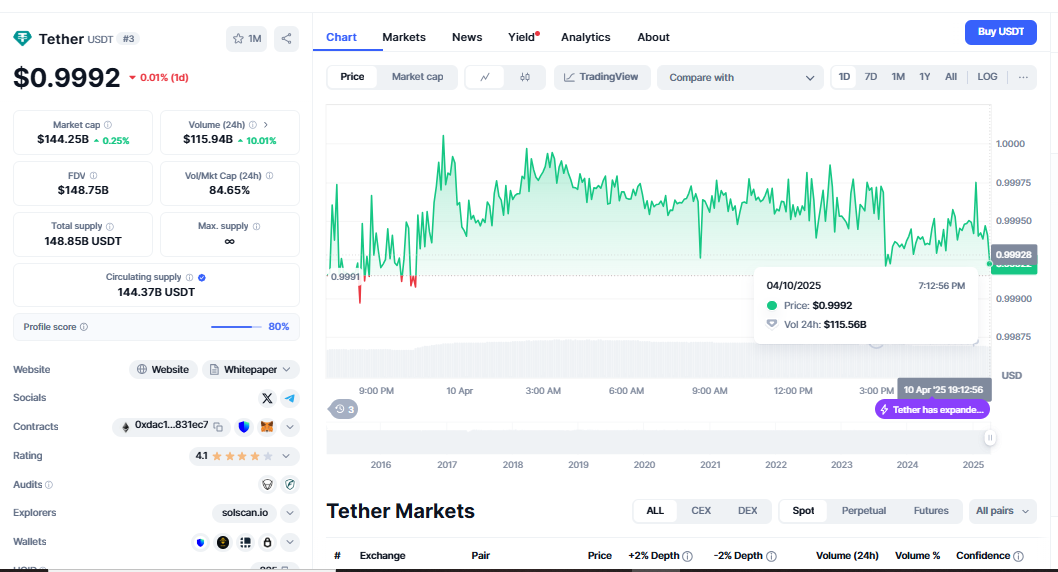The width and height of the screenshot is (1058, 572).
Task: Open second audit shield icon
Action: click(290, 484)
